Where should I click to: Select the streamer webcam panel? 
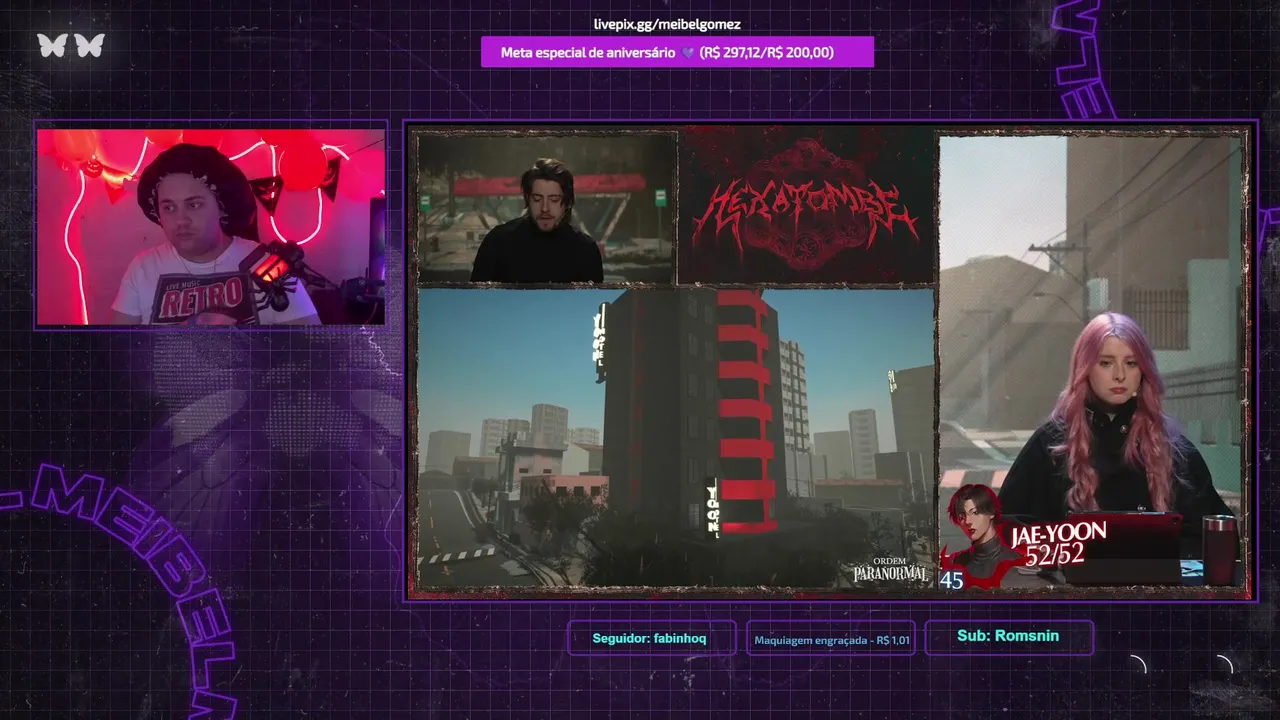point(211,226)
